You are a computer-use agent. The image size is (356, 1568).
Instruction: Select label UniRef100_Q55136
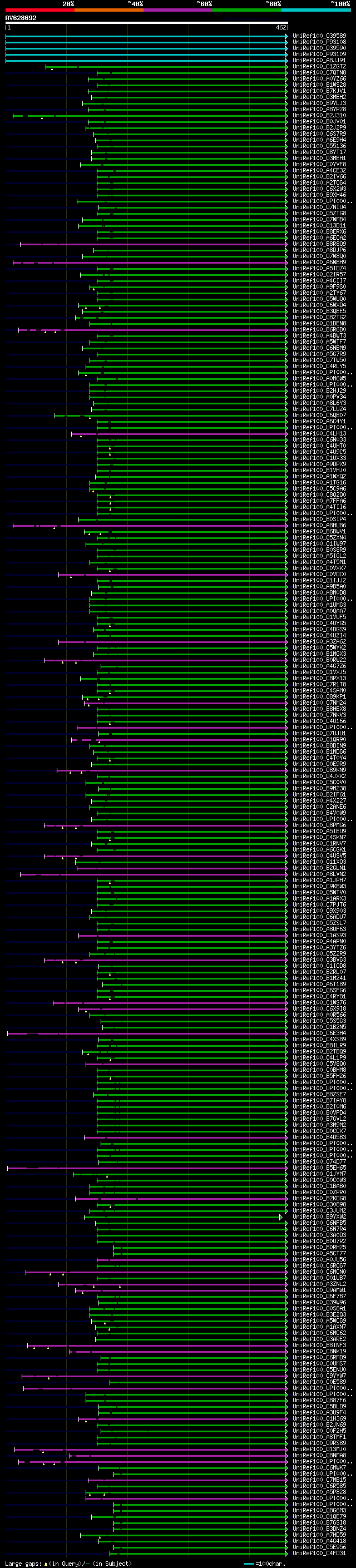pyautogui.click(x=319, y=146)
